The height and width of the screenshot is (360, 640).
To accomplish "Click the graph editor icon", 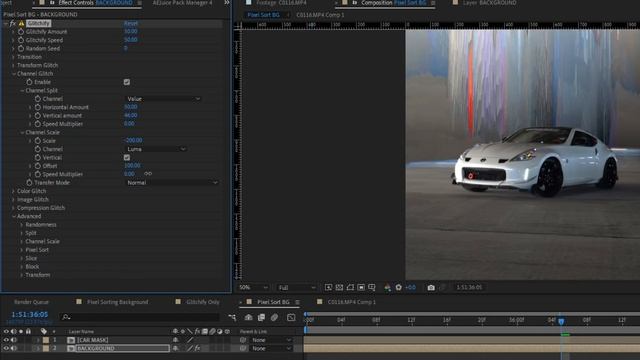I will pos(291,317).
